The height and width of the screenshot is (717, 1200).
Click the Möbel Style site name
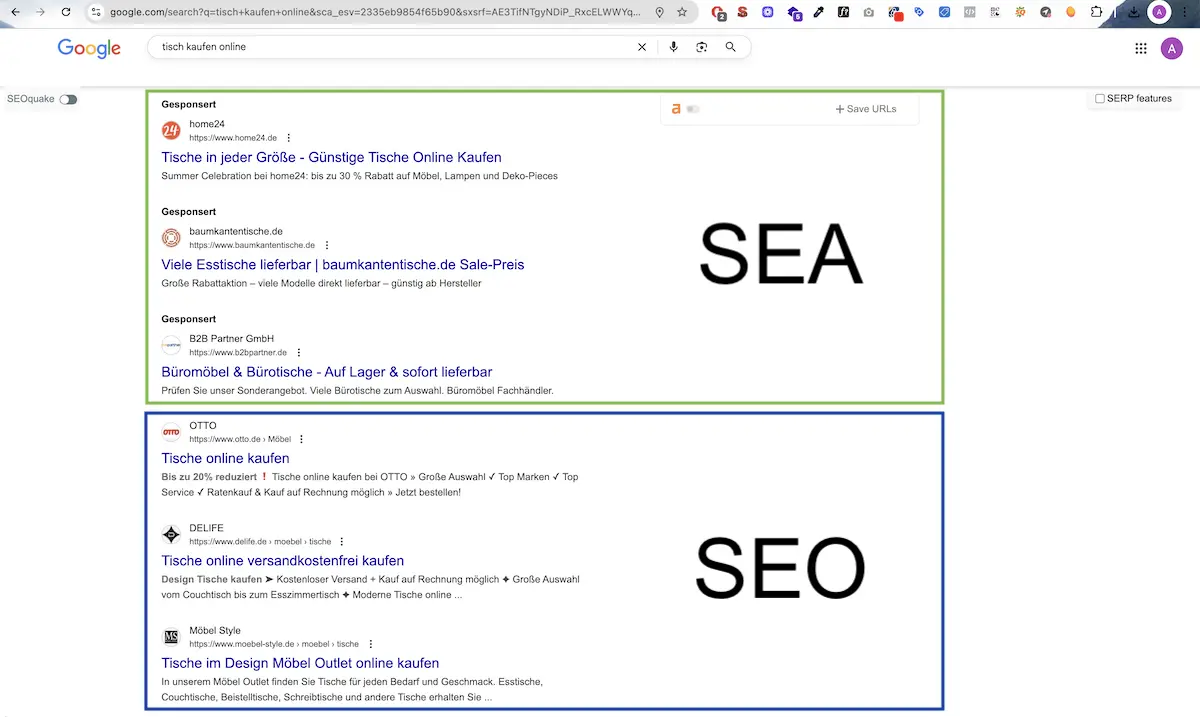pos(215,631)
